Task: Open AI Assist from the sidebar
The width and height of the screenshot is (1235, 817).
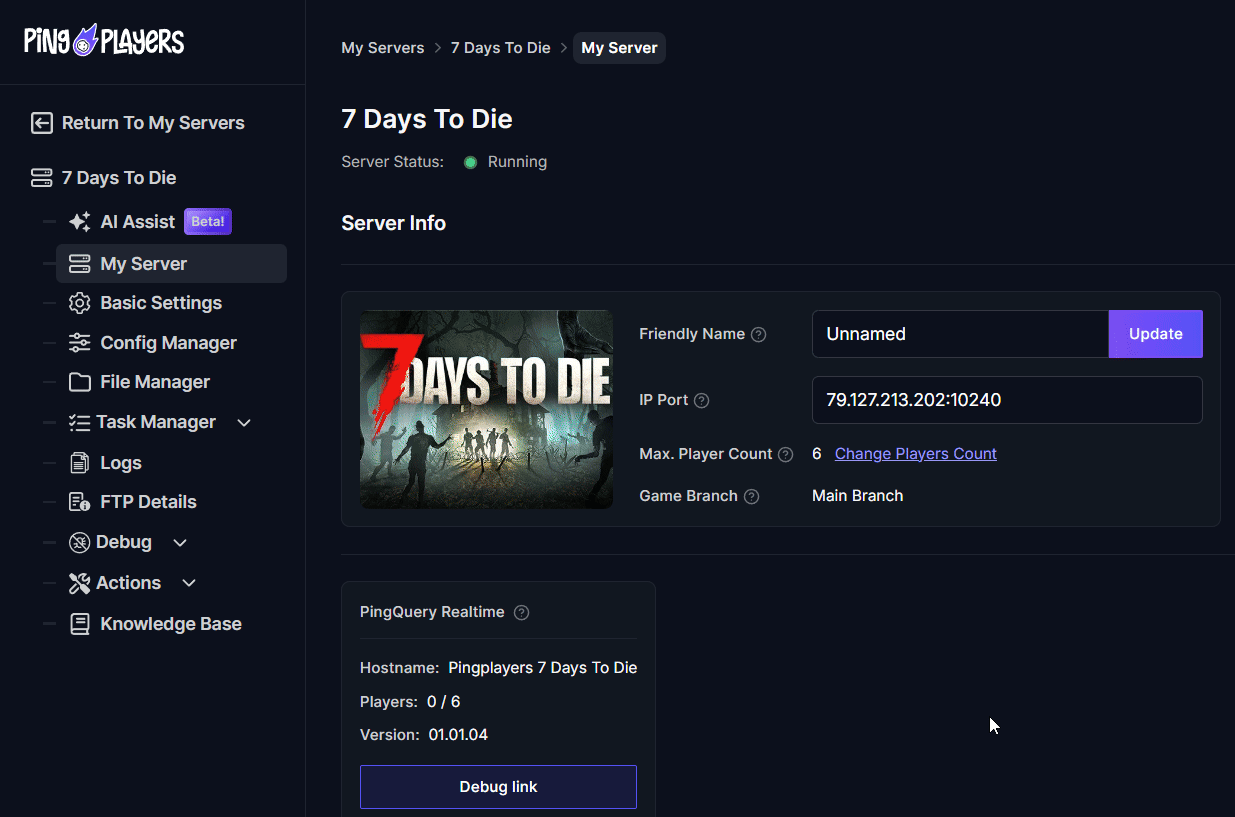Action: click(x=138, y=222)
